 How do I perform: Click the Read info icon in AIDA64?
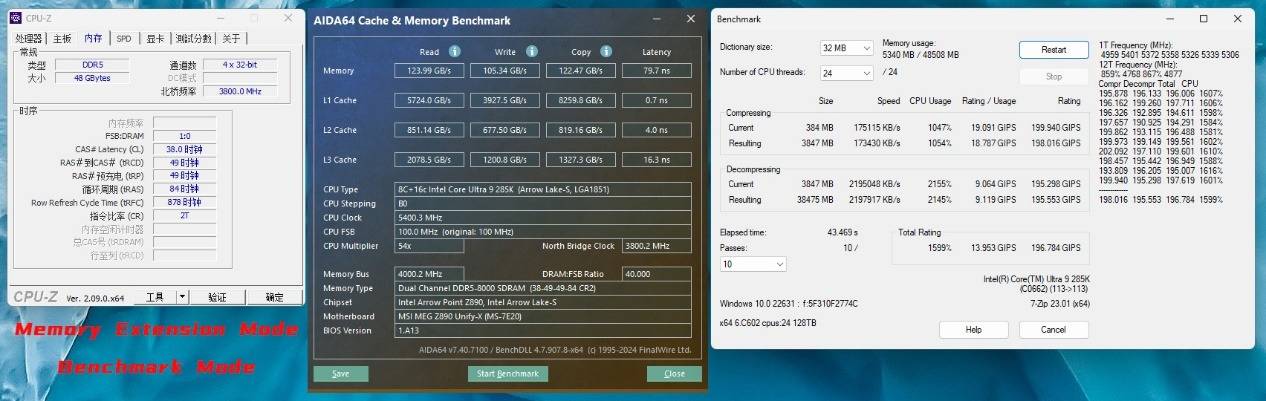click(455, 52)
